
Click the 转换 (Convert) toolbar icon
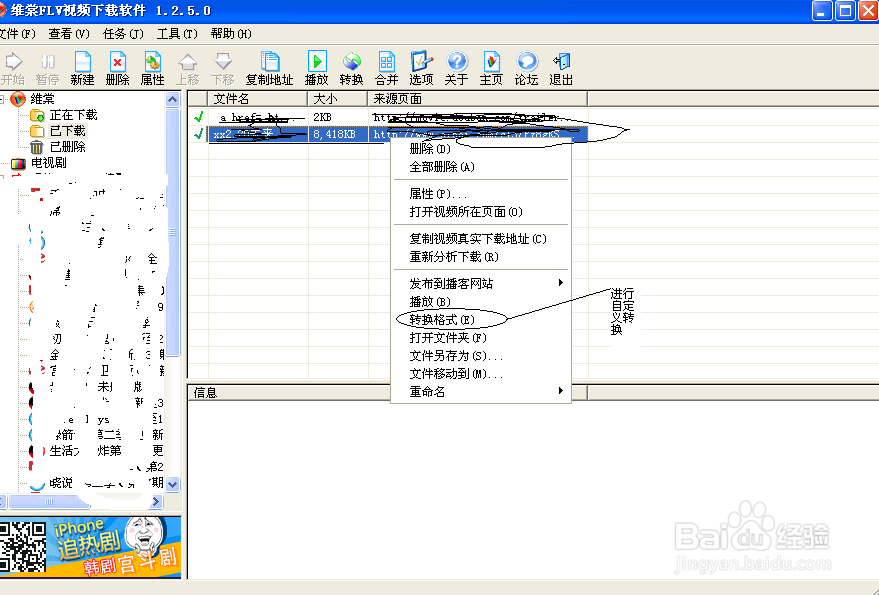(x=351, y=68)
